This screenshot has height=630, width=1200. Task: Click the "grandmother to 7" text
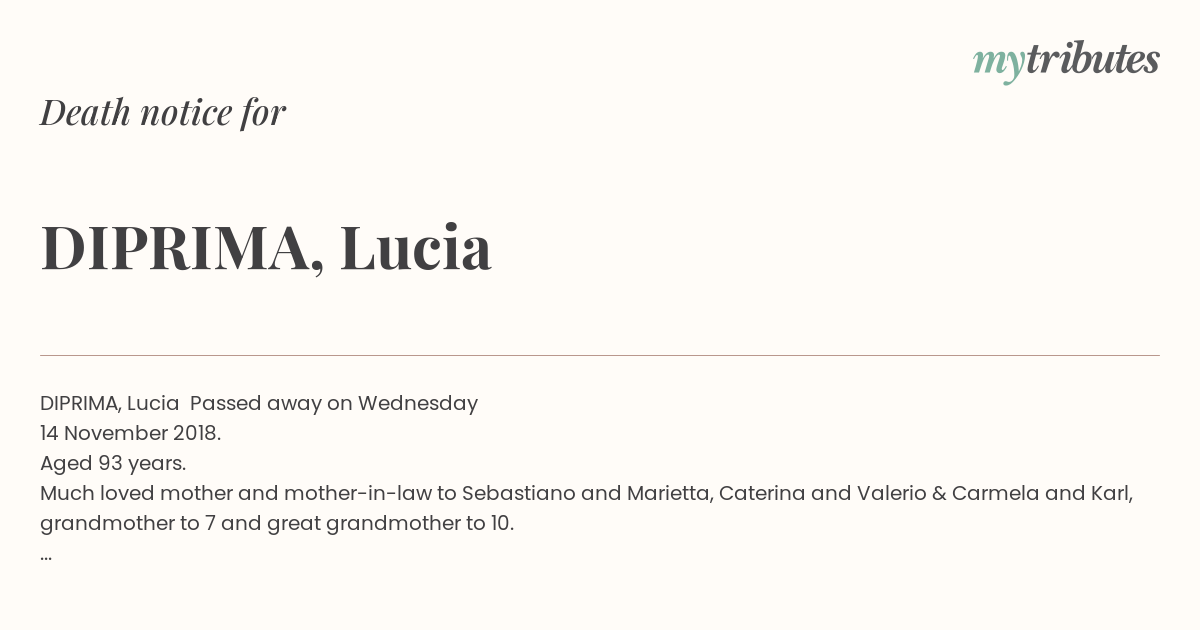click(120, 523)
